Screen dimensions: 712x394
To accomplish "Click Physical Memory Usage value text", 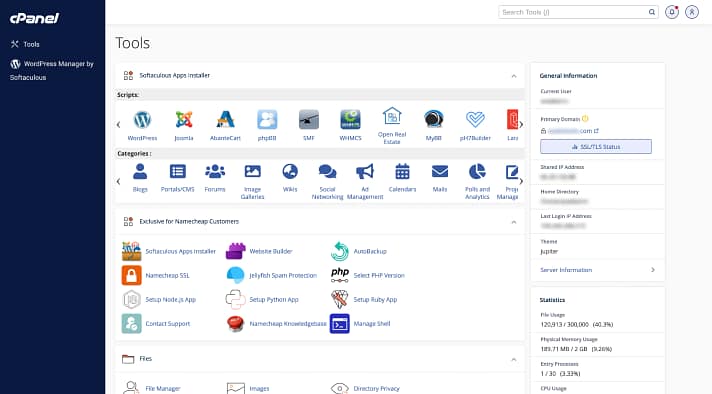I will [x=576, y=349].
